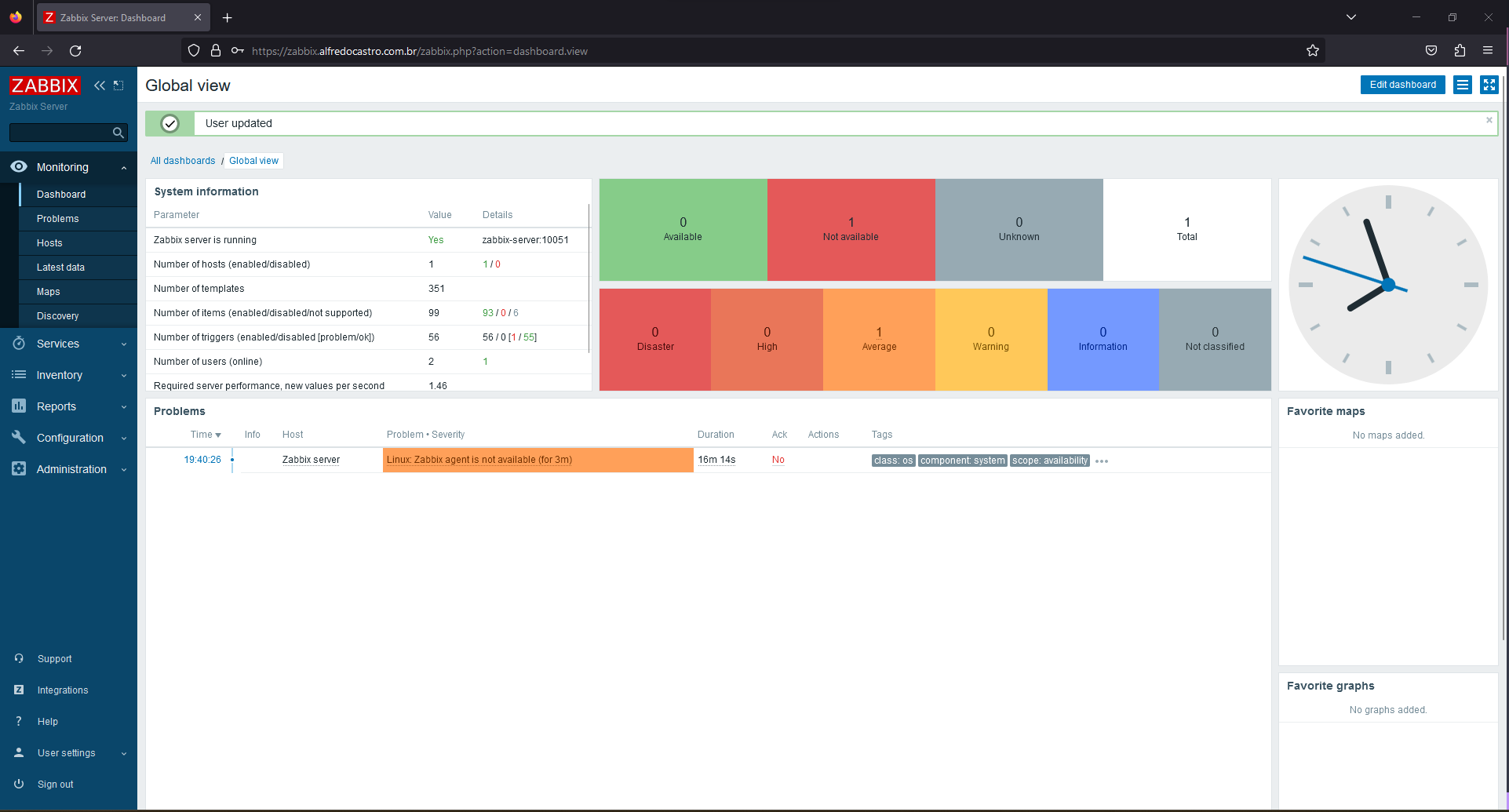The width and height of the screenshot is (1509, 812).
Task: Click the Support headset icon
Action: point(19,659)
